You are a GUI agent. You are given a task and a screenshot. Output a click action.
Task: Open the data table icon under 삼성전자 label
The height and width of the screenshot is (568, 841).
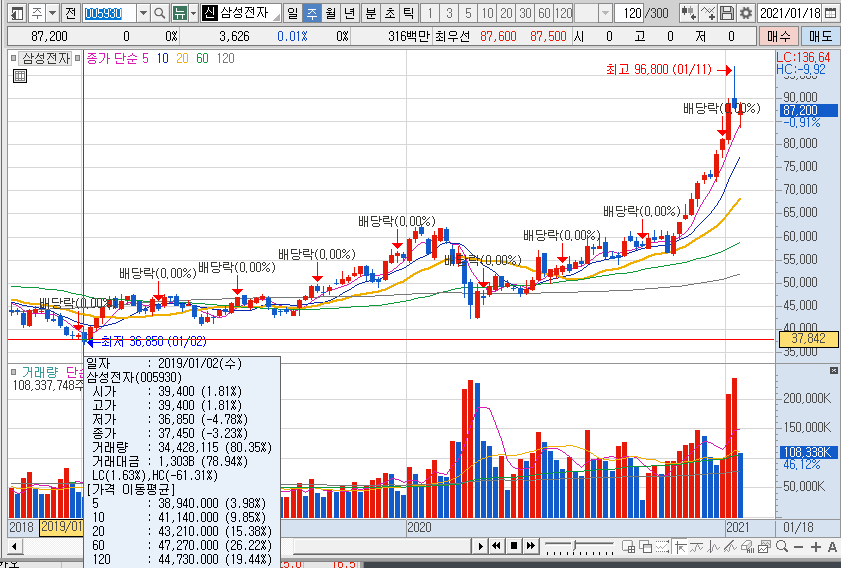click(x=20, y=76)
